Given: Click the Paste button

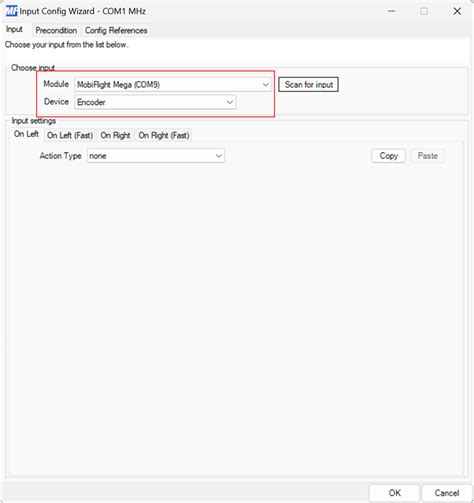Looking at the screenshot, I should (427, 156).
